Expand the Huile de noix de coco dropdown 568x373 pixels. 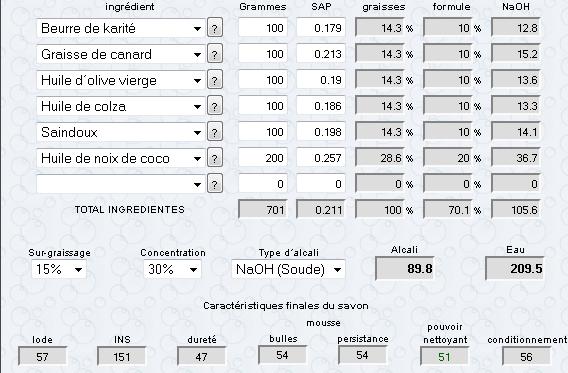pyautogui.click(x=121, y=158)
